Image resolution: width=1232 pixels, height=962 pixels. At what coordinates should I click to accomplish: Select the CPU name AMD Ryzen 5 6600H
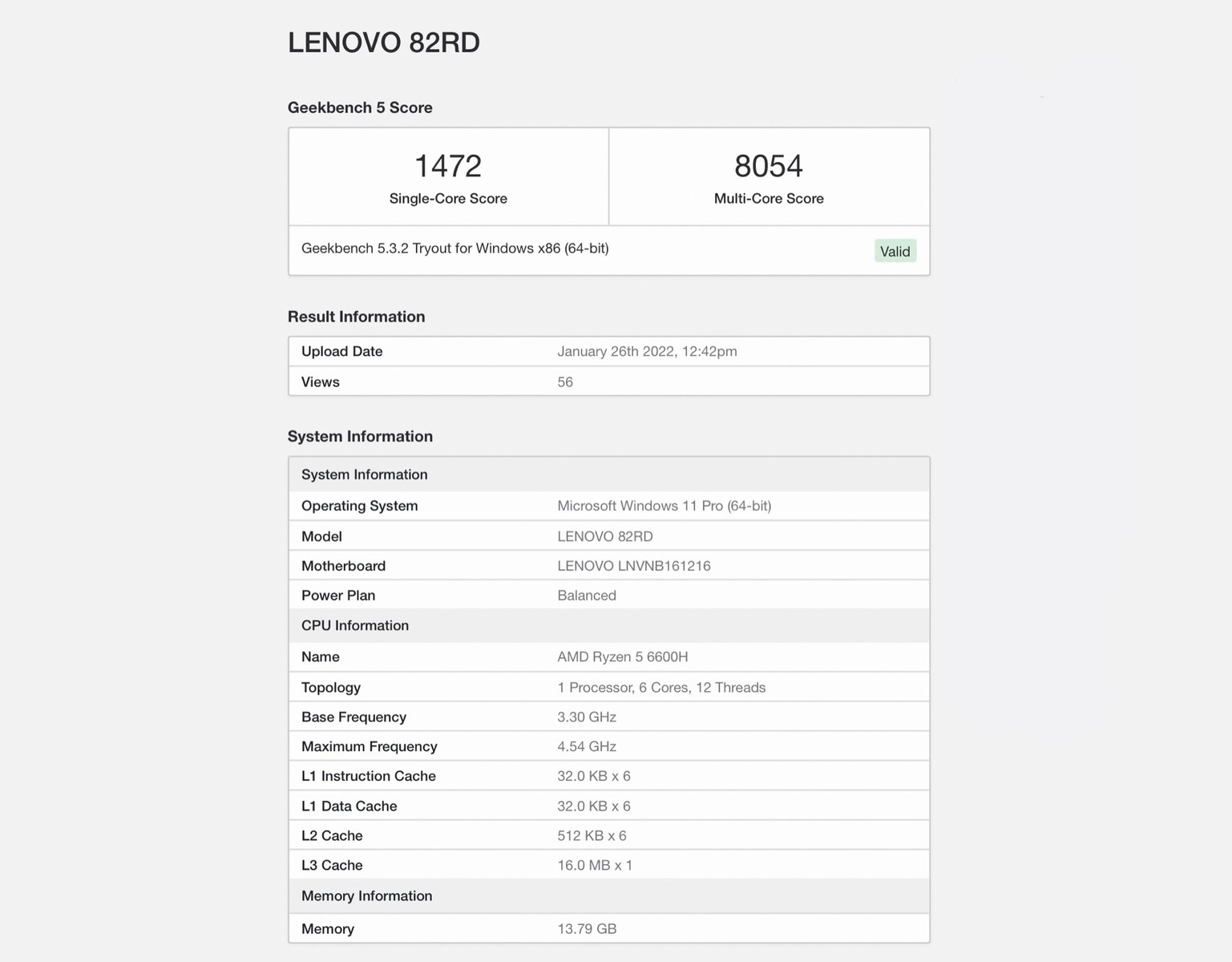pos(623,657)
